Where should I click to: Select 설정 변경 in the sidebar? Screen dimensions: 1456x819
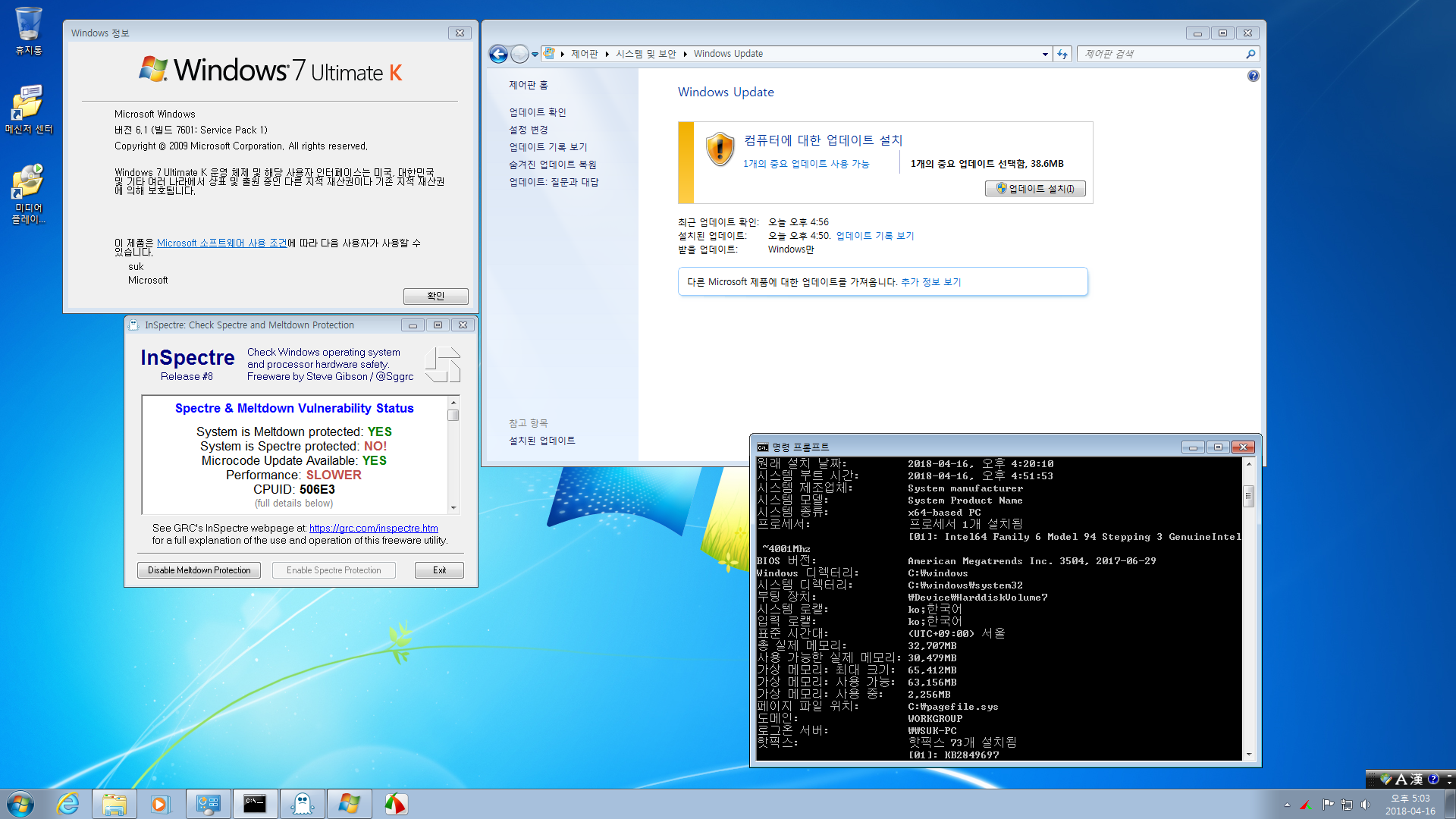click(528, 130)
